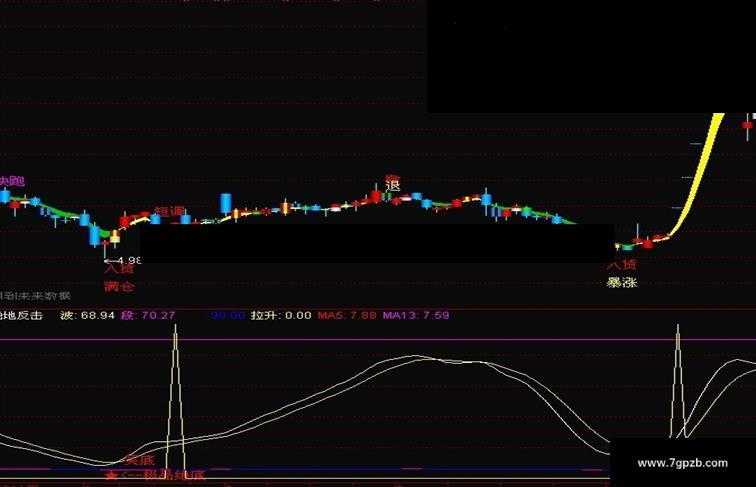Click the '退' signal label above the peak
The height and width of the screenshot is (487, 756).
coord(393,185)
